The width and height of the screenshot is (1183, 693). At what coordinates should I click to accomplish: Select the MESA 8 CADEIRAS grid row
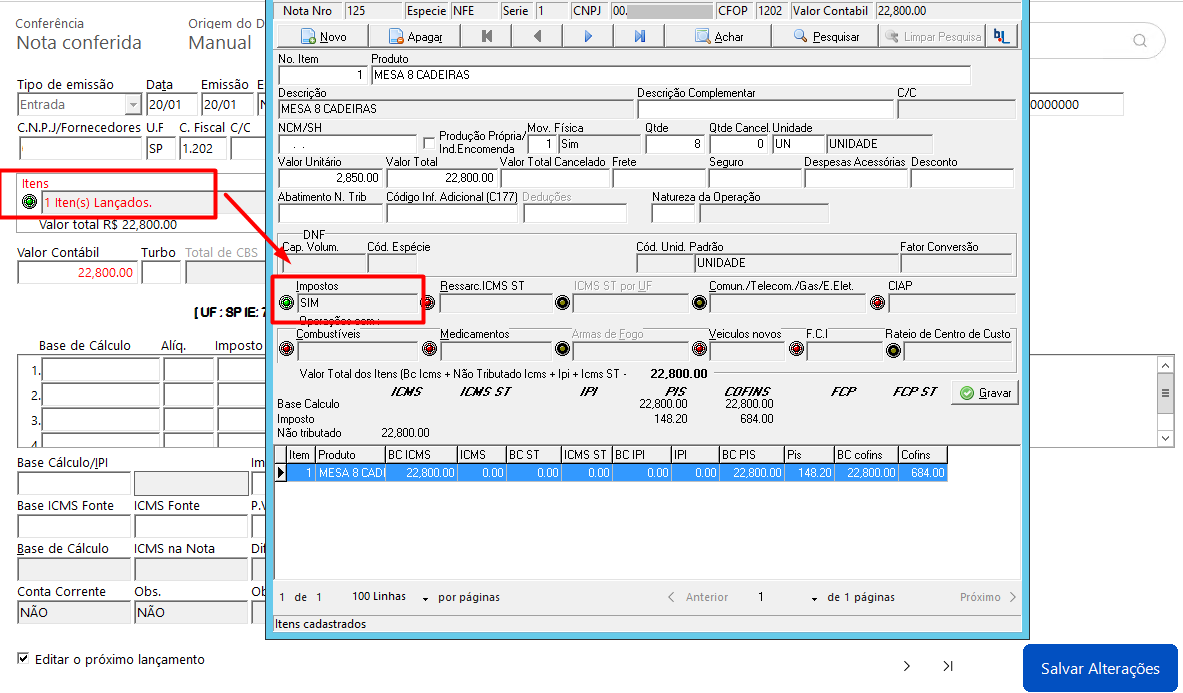611,473
